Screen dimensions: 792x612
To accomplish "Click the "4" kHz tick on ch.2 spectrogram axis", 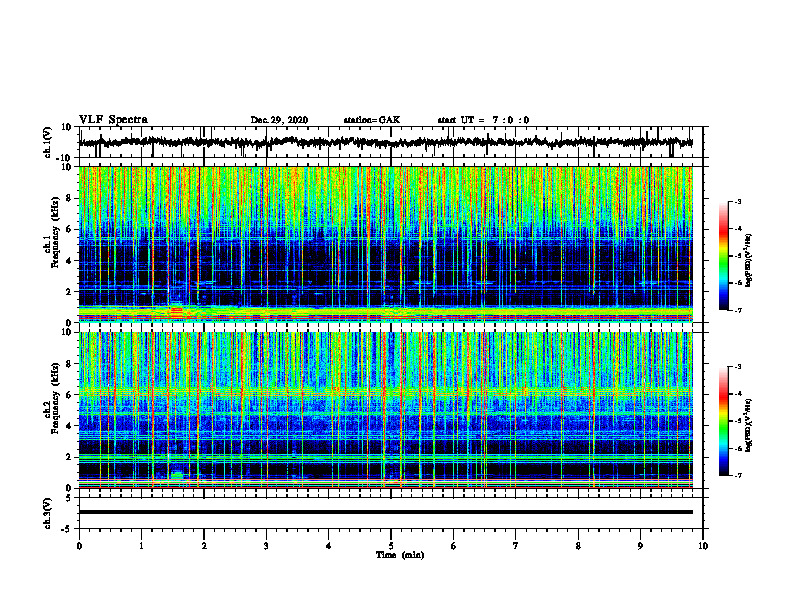I will click(70, 426).
